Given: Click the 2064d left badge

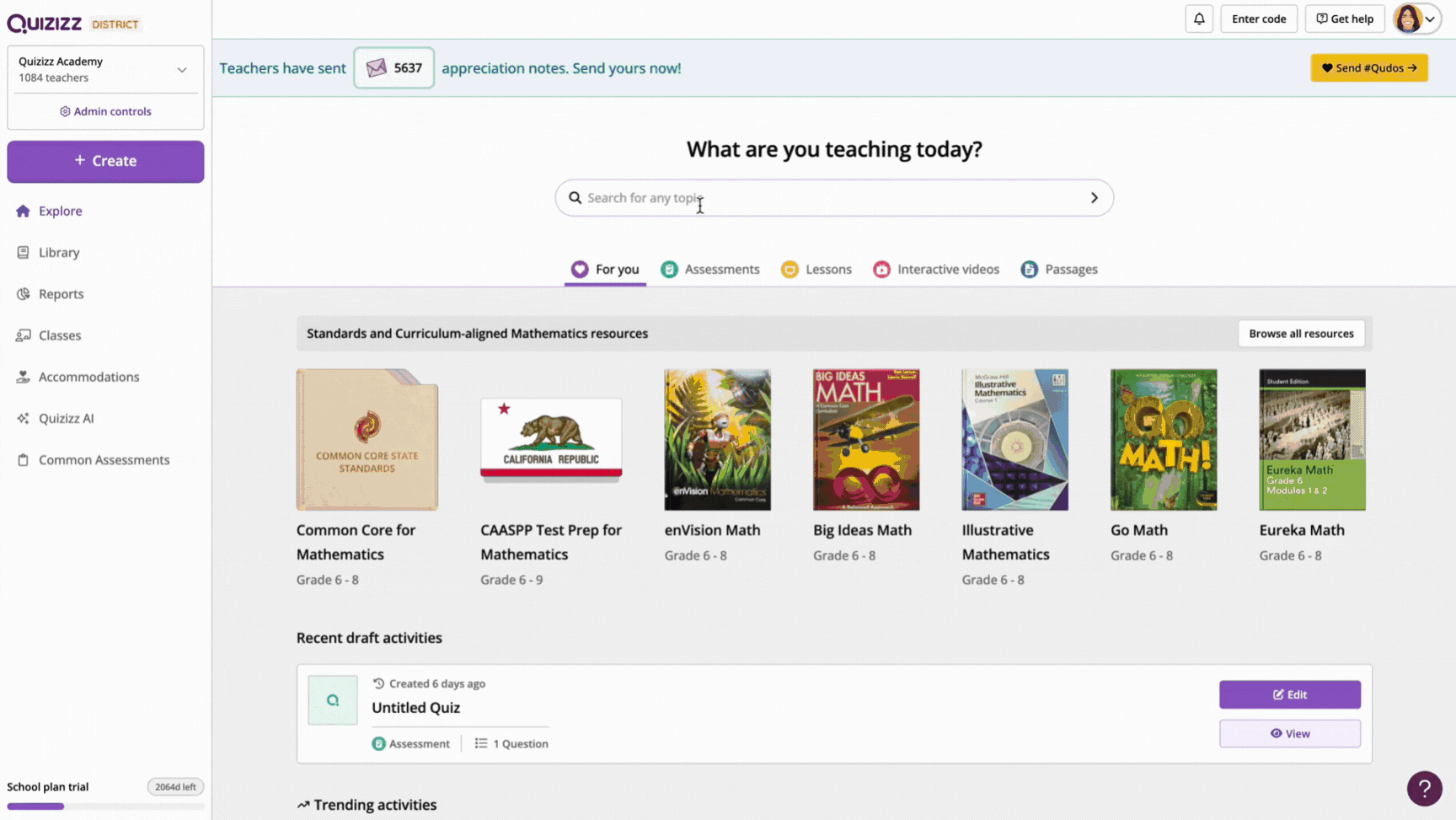Looking at the screenshot, I should 175,786.
